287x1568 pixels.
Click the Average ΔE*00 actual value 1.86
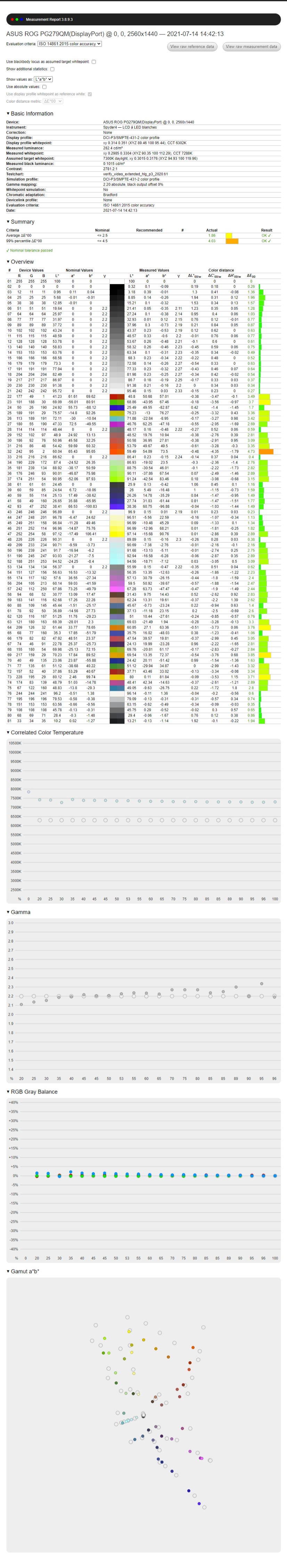click(212, 236)
